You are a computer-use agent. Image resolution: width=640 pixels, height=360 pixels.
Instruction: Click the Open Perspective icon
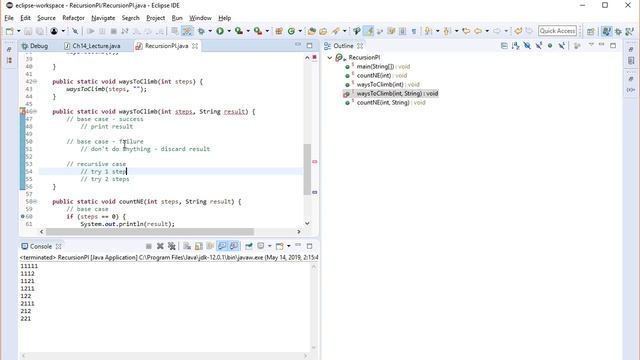[x=590, y=31]
